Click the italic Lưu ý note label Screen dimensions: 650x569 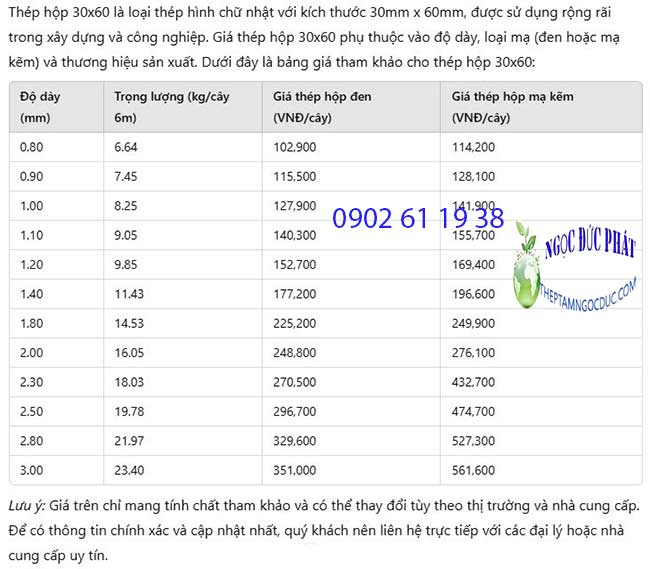pos(26,507)
